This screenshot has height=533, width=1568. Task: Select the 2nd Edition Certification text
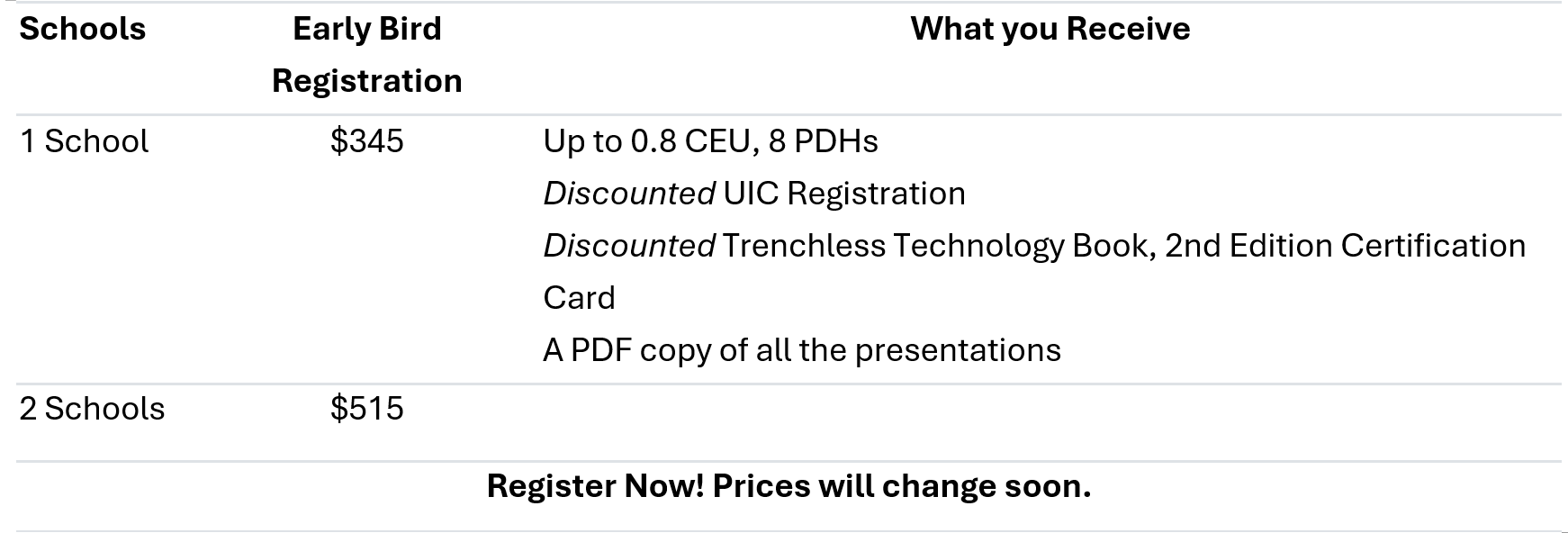pos(1346,246)
